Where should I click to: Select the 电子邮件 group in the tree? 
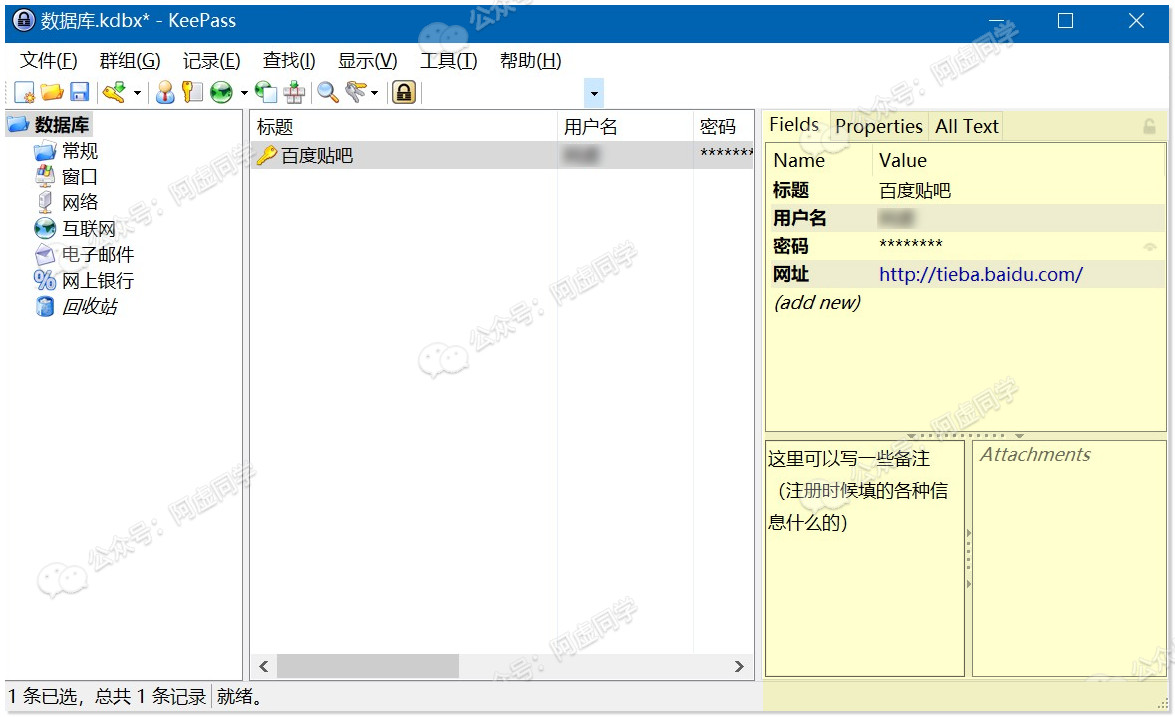(98, 255)
